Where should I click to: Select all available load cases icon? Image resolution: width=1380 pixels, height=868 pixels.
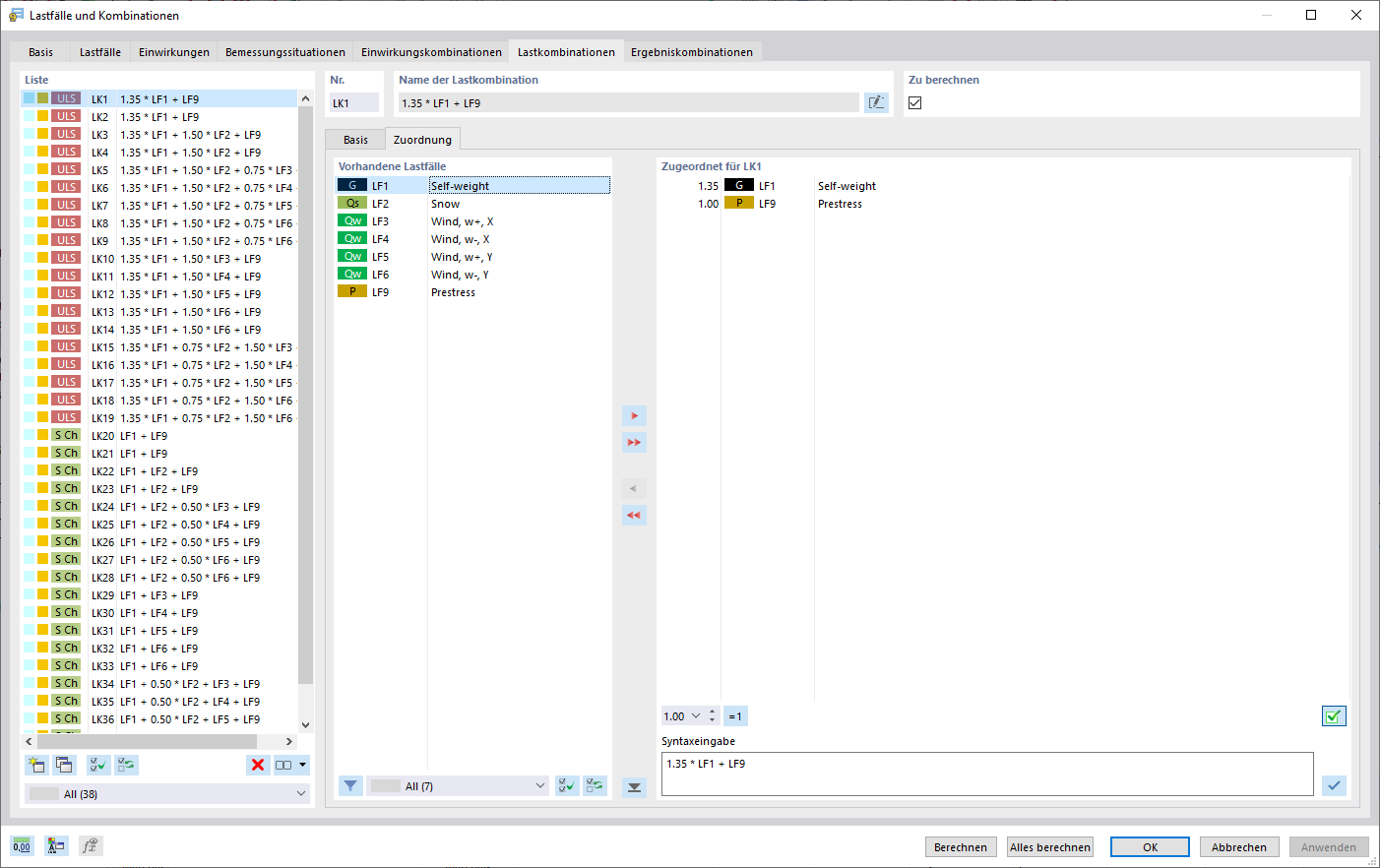[x=567, y=786]
